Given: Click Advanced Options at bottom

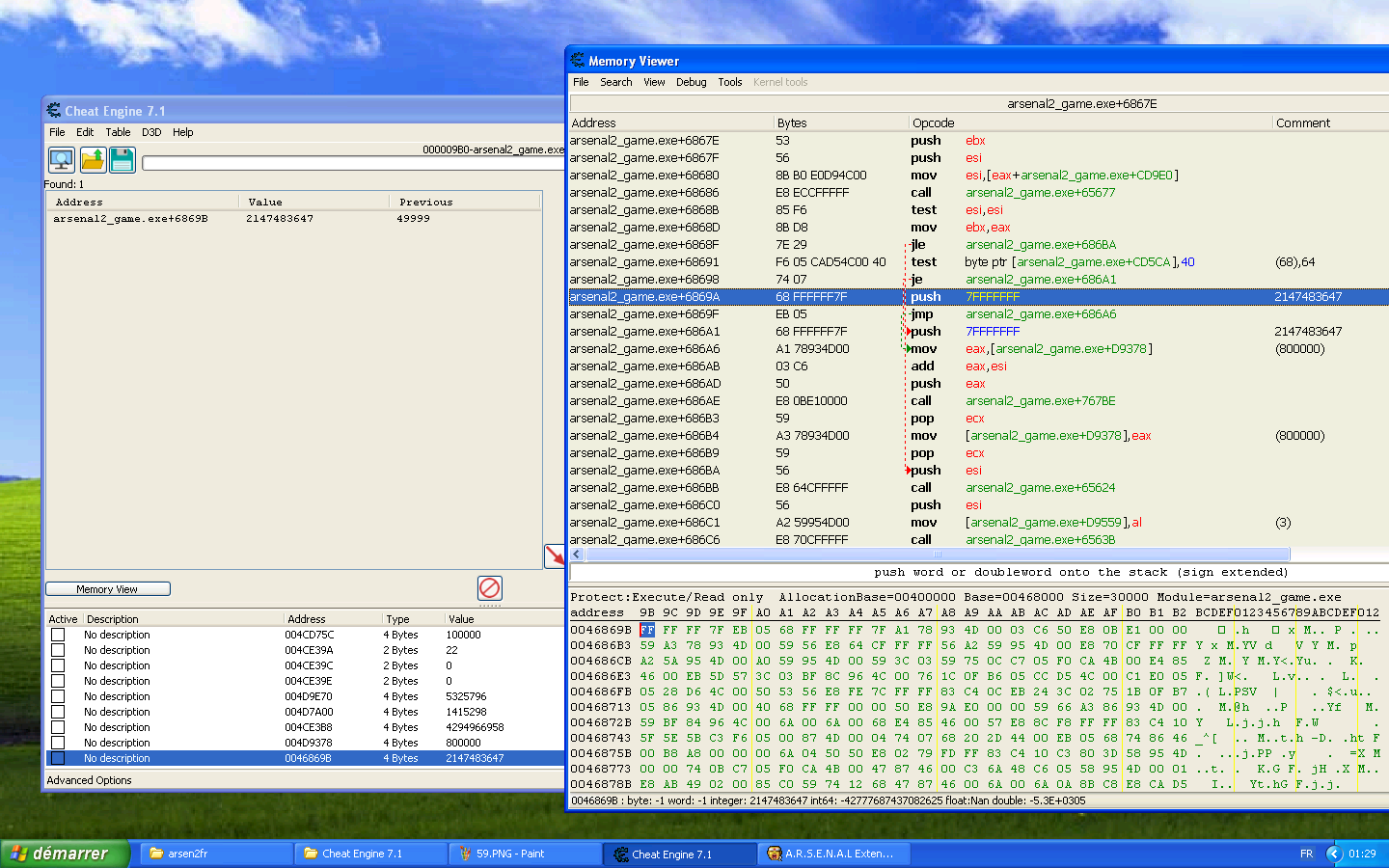Looking at the screenshot, I should pos(90,780).
